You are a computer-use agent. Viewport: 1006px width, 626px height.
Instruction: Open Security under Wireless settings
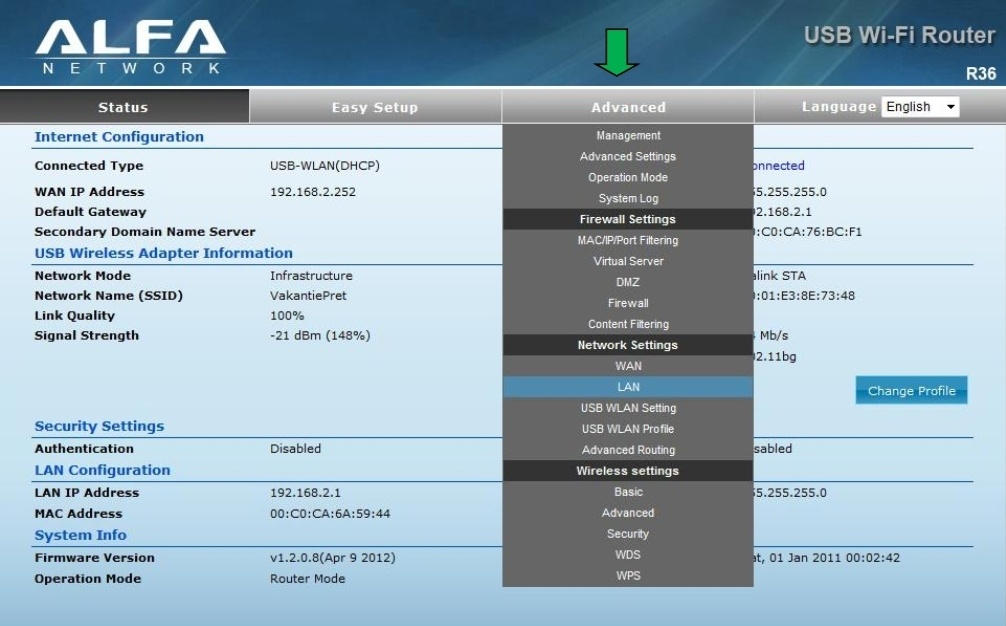pos(628,534)
